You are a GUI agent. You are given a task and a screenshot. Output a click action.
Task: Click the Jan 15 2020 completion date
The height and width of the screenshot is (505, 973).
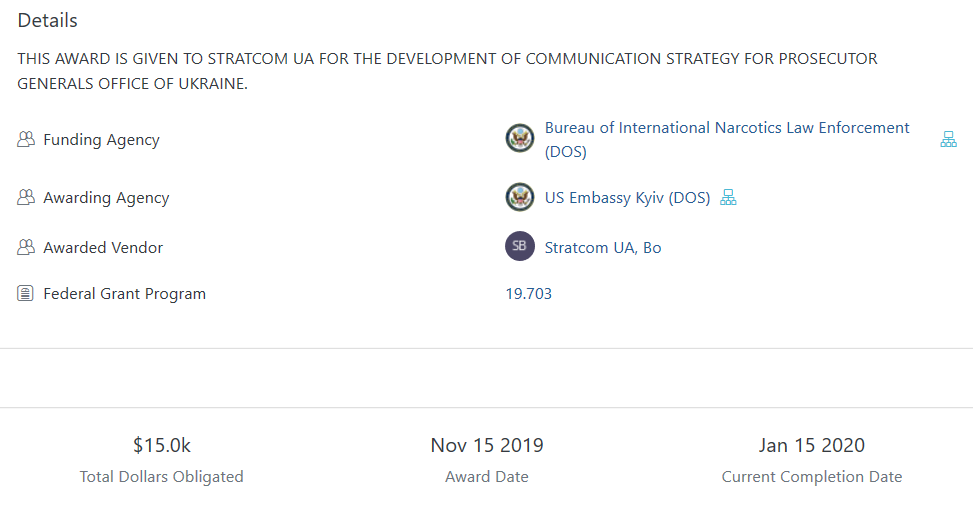[x=811, y=446]
